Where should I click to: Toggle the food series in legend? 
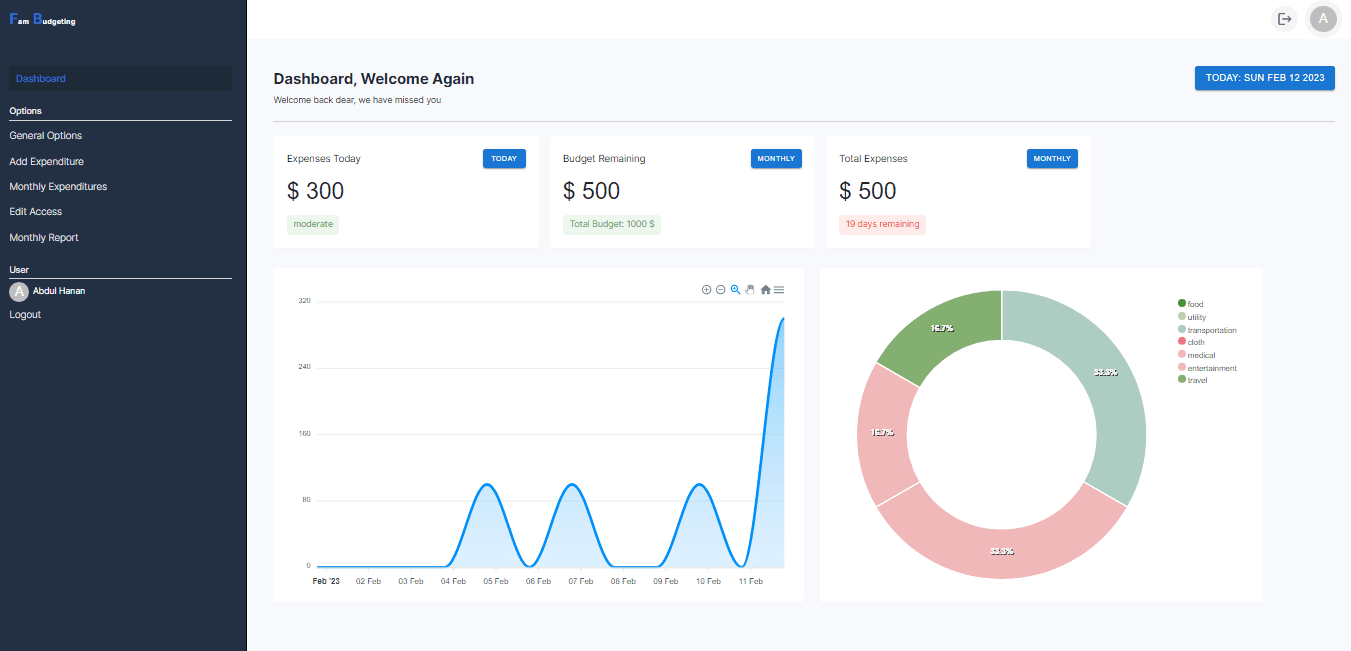pyautogui.click(x=1195, y=304)
